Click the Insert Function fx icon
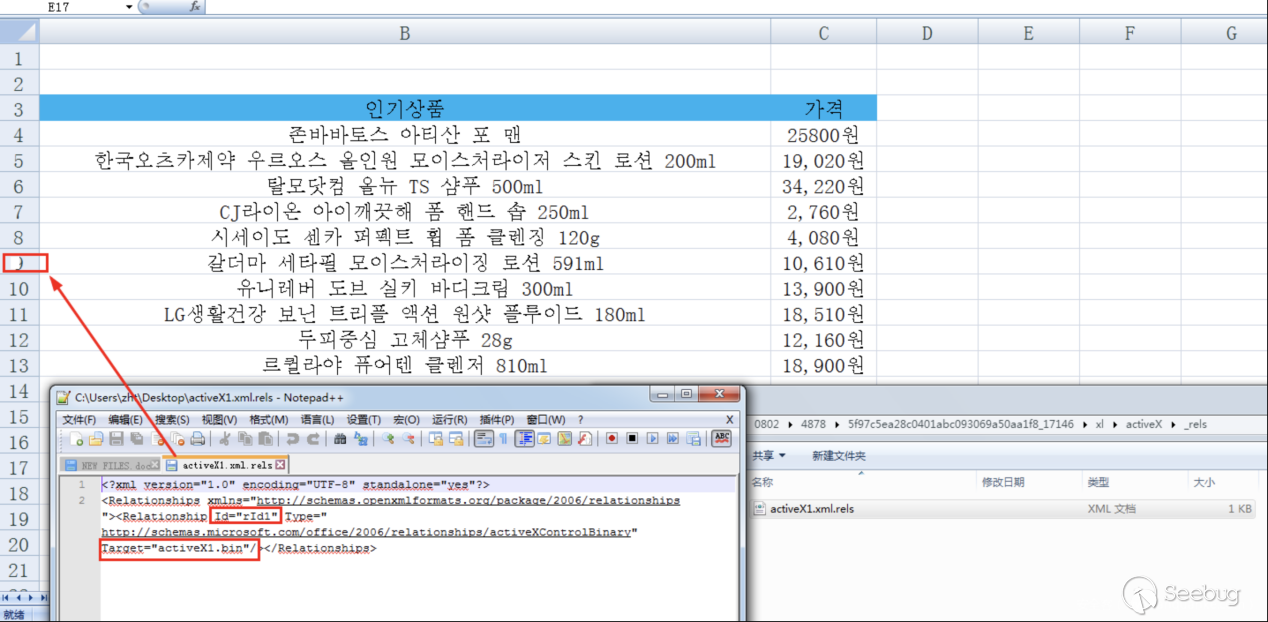The image size is (1268, 622). point(194,7)
